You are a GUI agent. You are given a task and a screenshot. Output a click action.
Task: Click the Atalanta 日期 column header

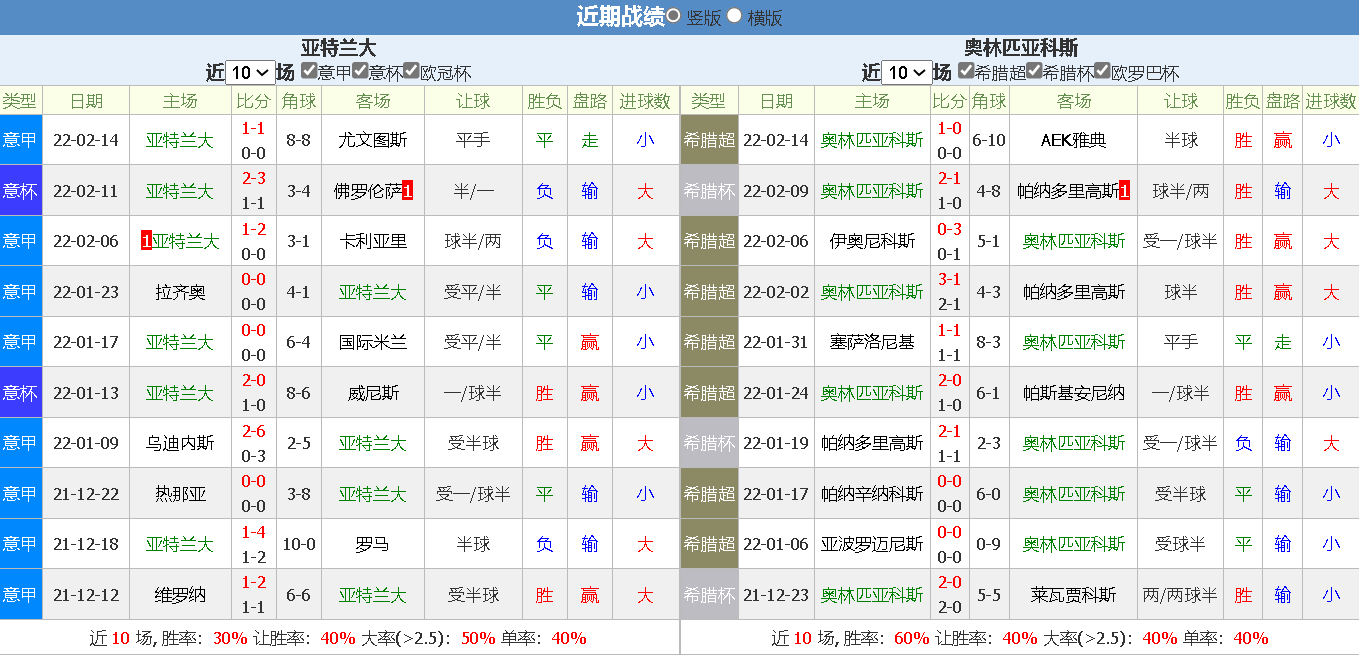[x=86, y=100]
